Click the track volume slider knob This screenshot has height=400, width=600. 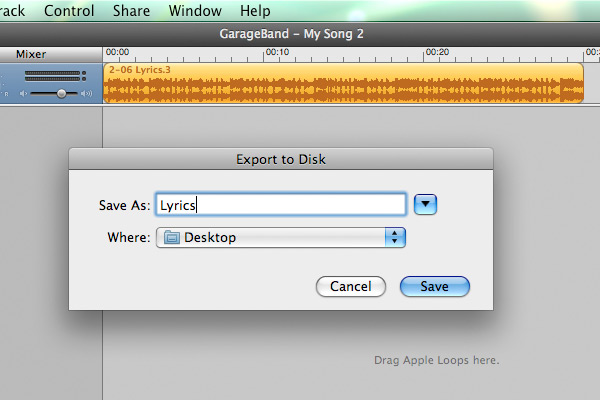[62, 93]
